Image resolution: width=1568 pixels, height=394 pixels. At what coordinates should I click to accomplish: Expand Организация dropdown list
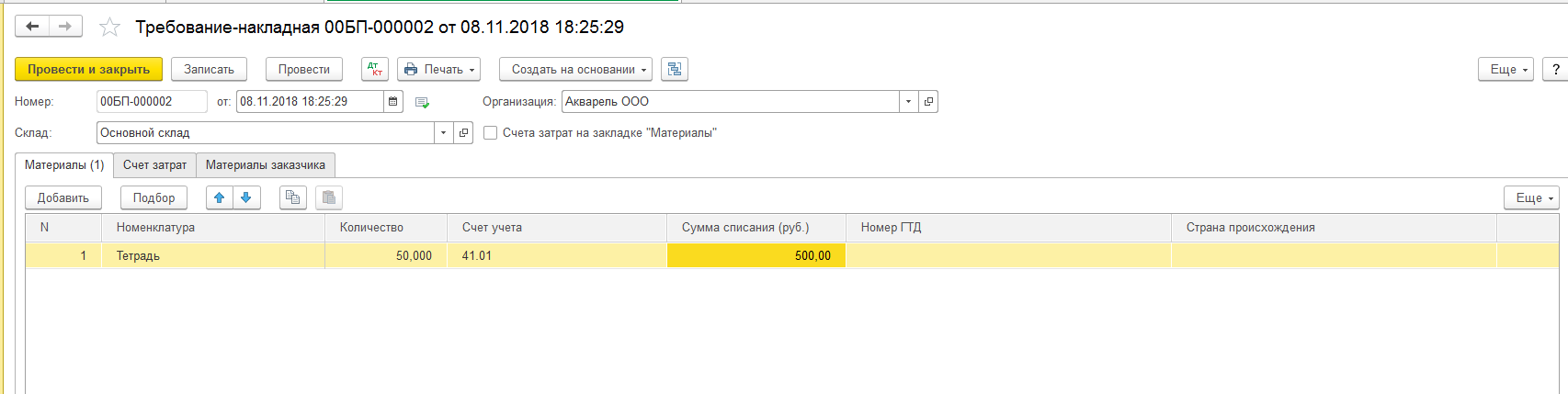pyautogui.click(x=908, y=102)
